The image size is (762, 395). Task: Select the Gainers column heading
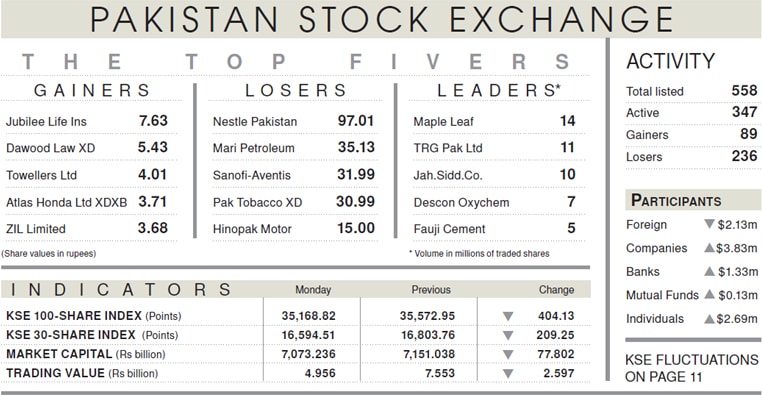pyautogui.click(x=92, y=90)
